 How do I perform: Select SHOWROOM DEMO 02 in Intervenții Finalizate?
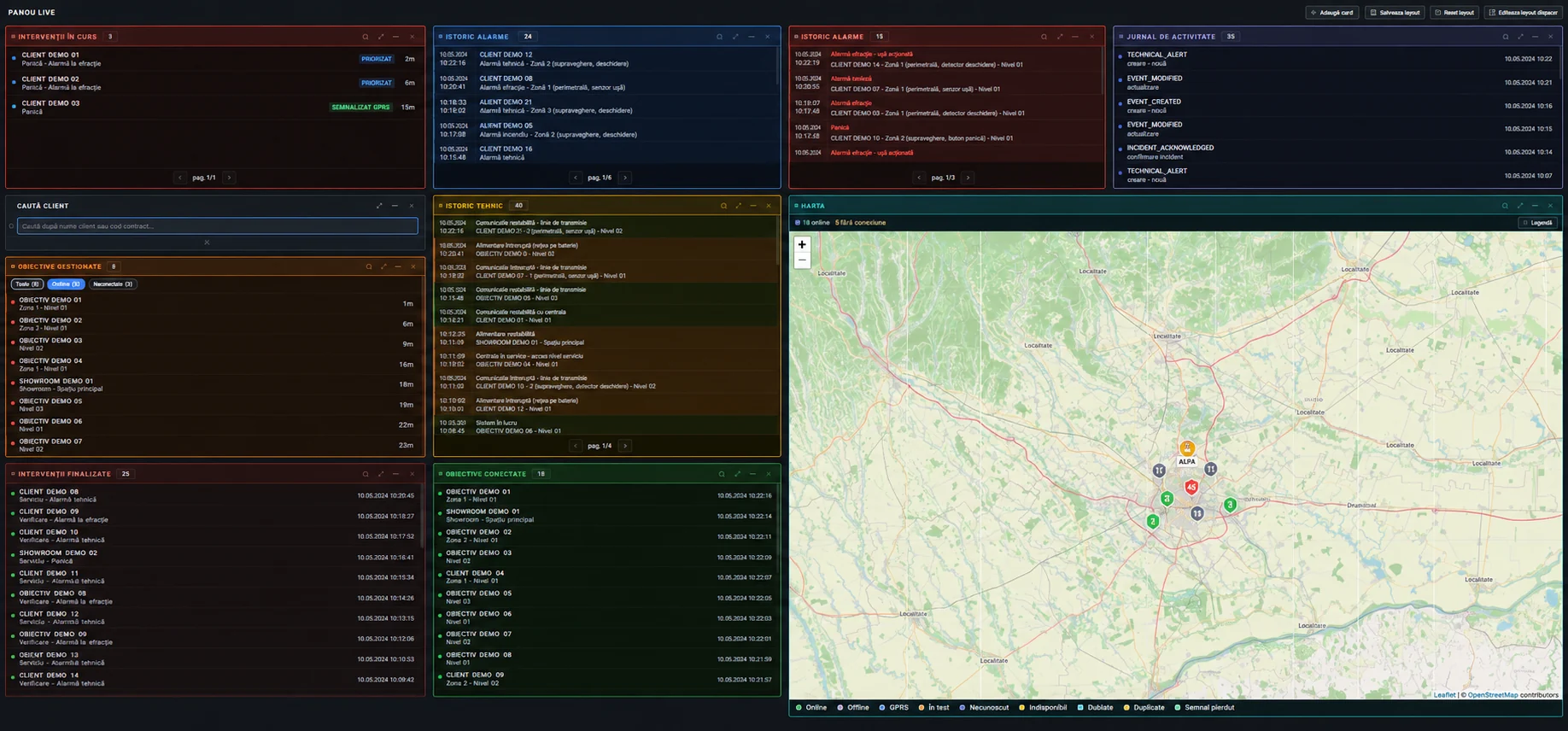214,557
